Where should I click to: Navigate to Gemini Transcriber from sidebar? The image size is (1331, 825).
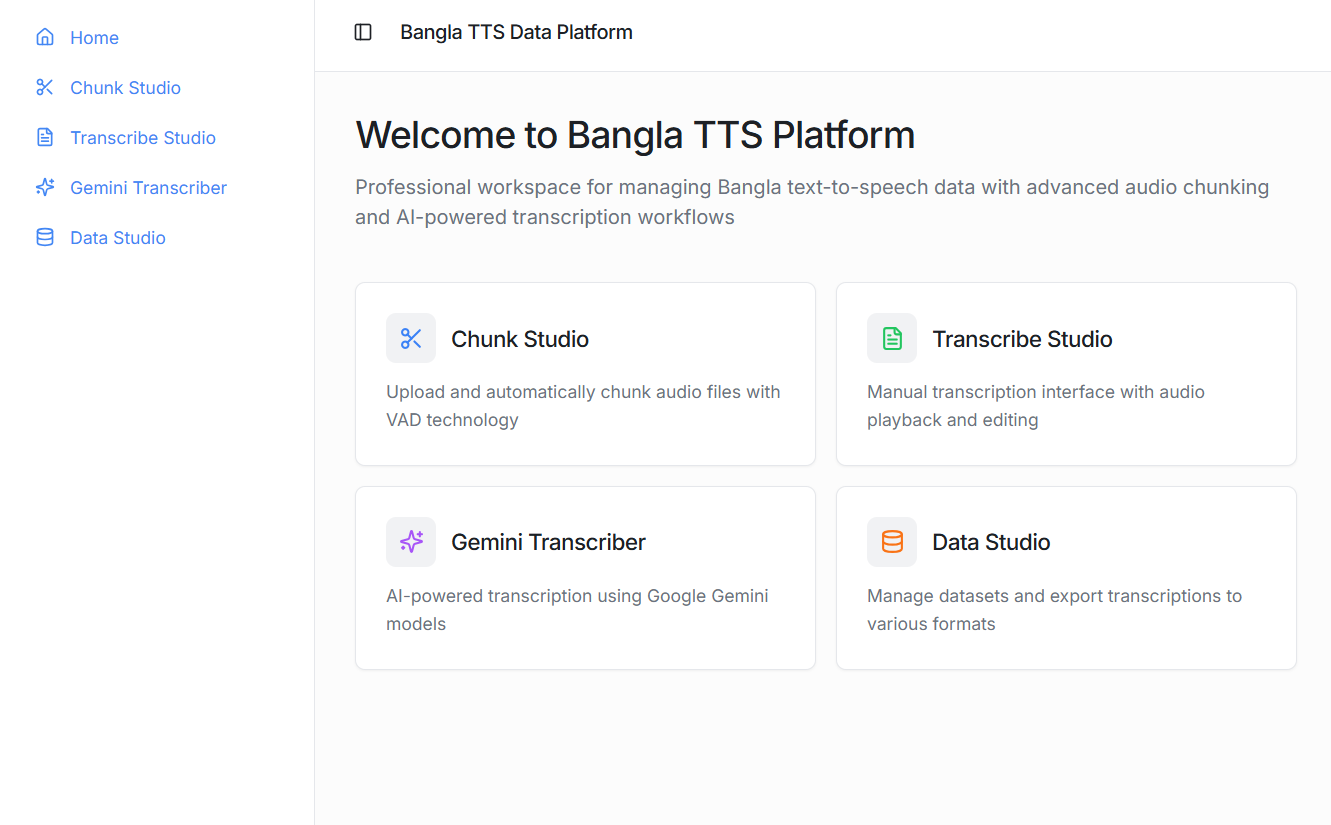point(148,188)
